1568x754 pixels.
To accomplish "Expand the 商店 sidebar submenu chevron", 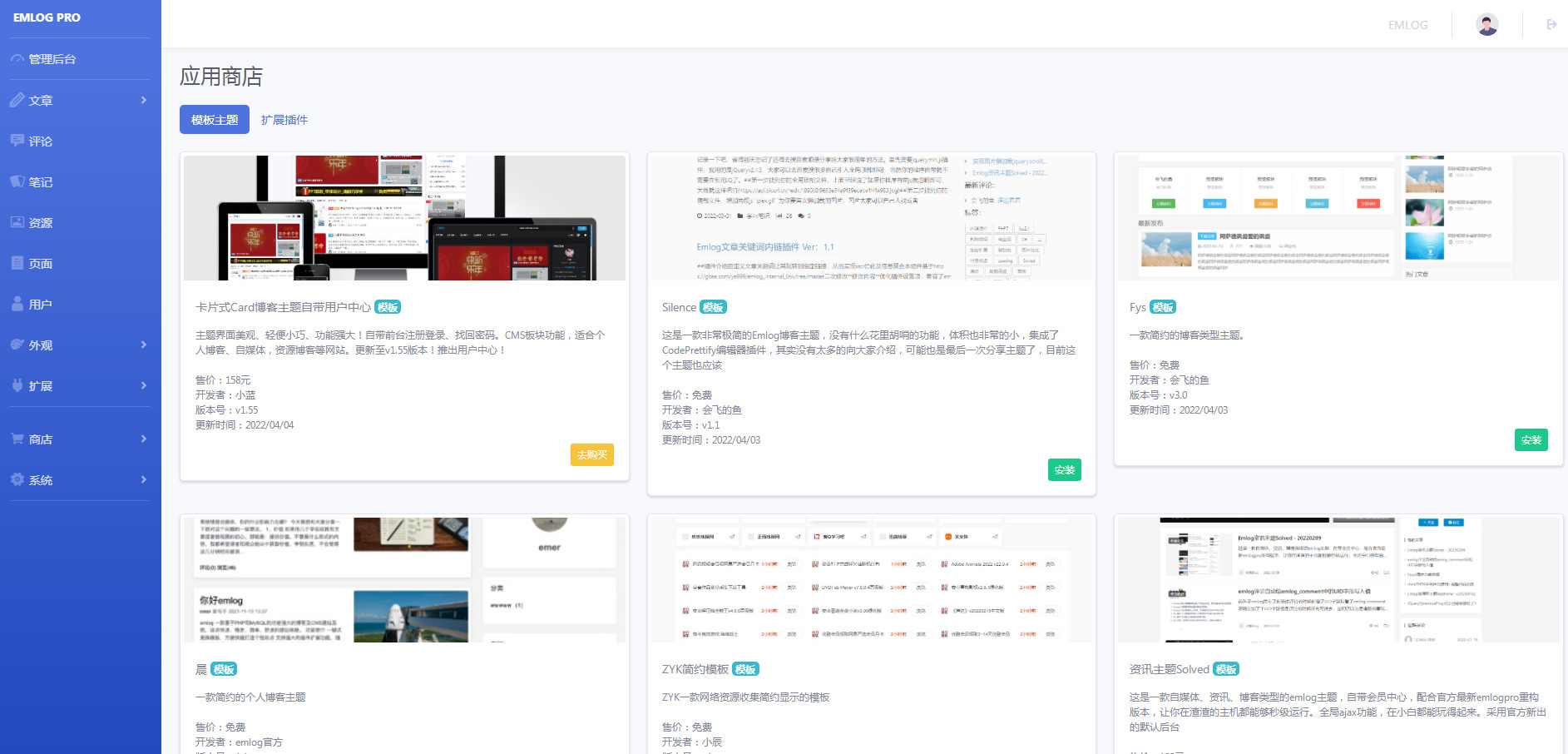I will 144,439.
